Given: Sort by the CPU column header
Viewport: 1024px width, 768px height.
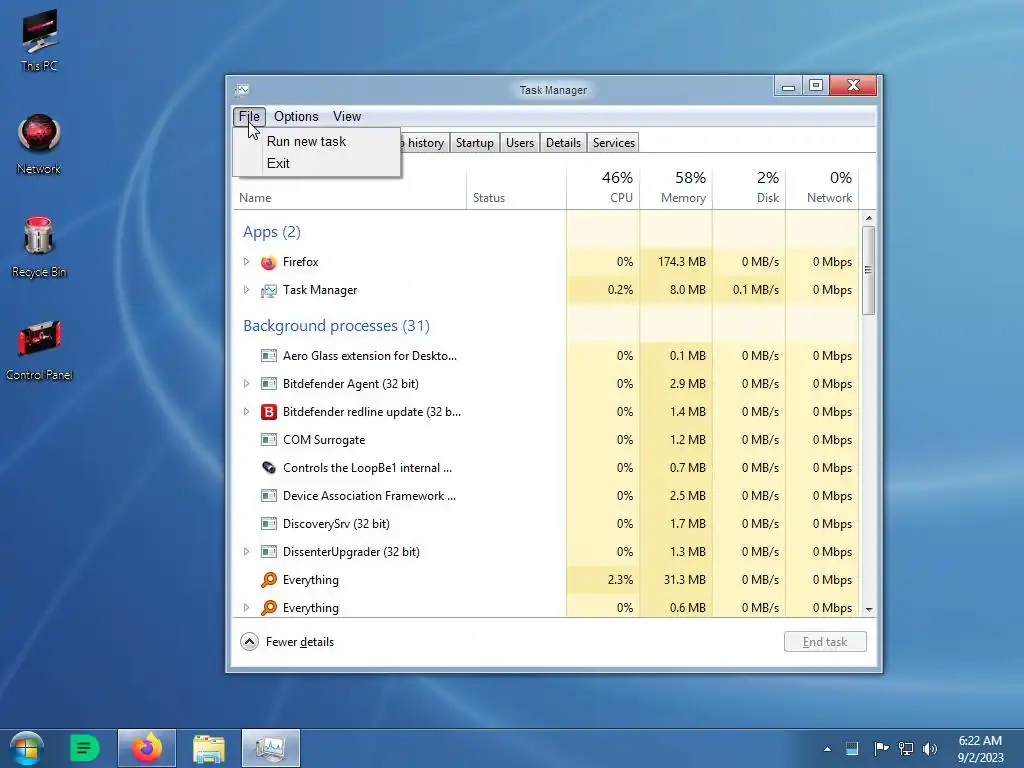Looking at the screenshot, I should [603, 188].
